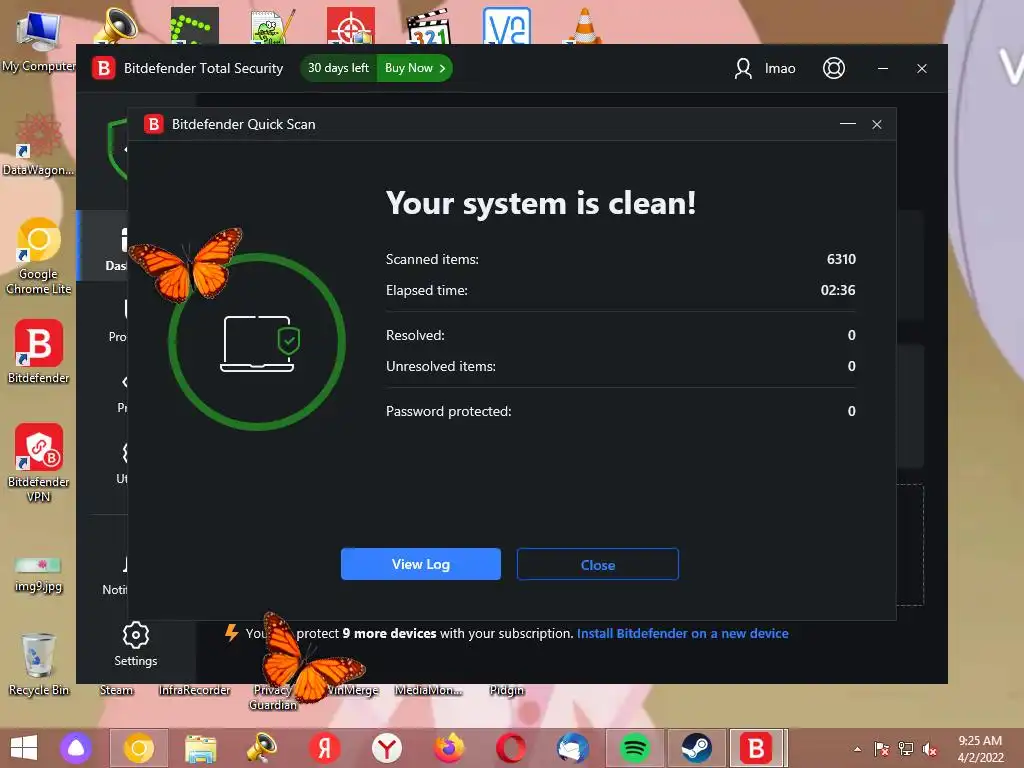Screen dimensions: 1024x768
Task: Launch Yandex Browser Y taskbar icon
Action: tap(387, 748)
